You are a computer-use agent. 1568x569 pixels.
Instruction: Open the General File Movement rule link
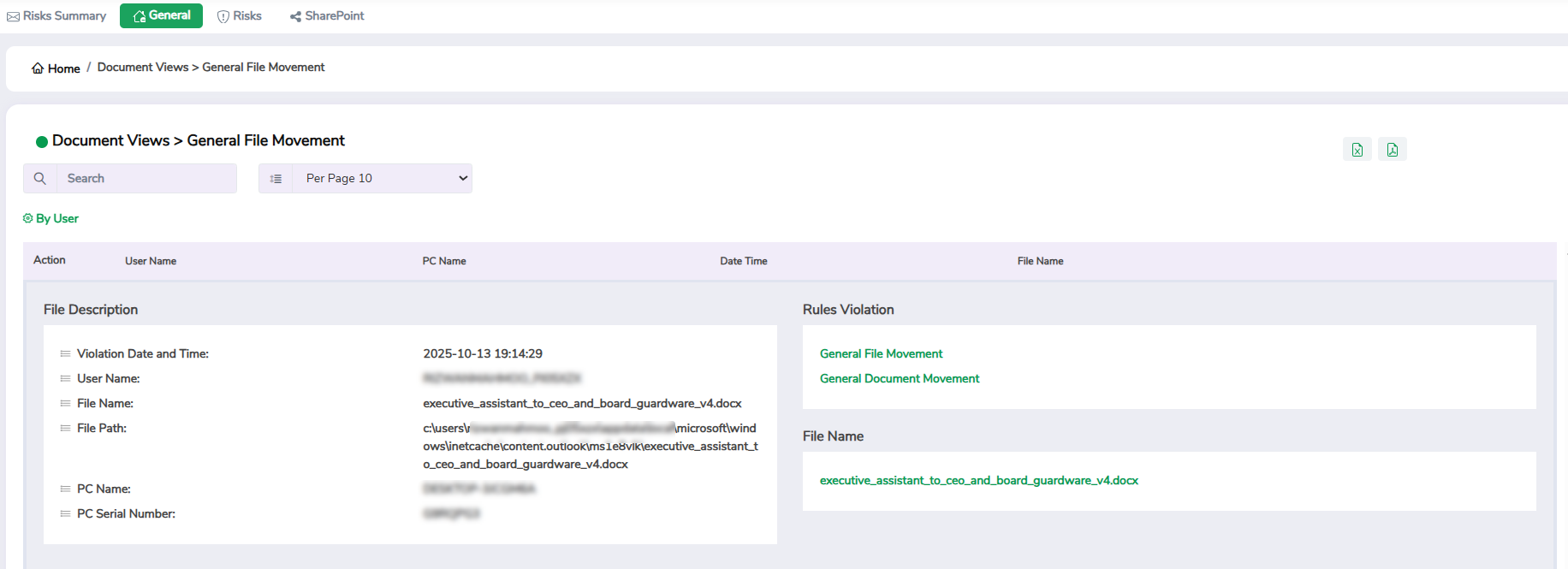881,353
